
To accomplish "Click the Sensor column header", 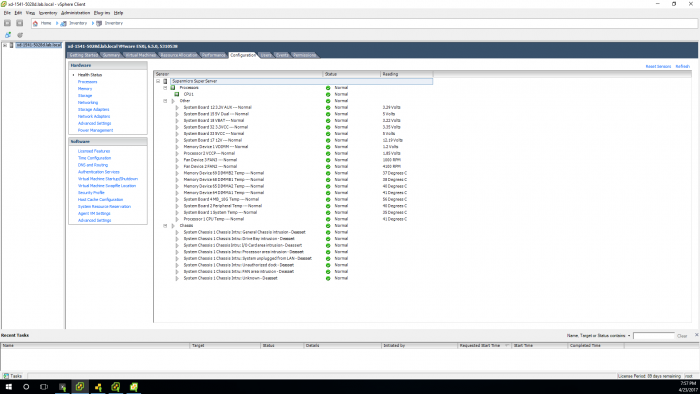I will pyautogui.click(x=238, y=74).
